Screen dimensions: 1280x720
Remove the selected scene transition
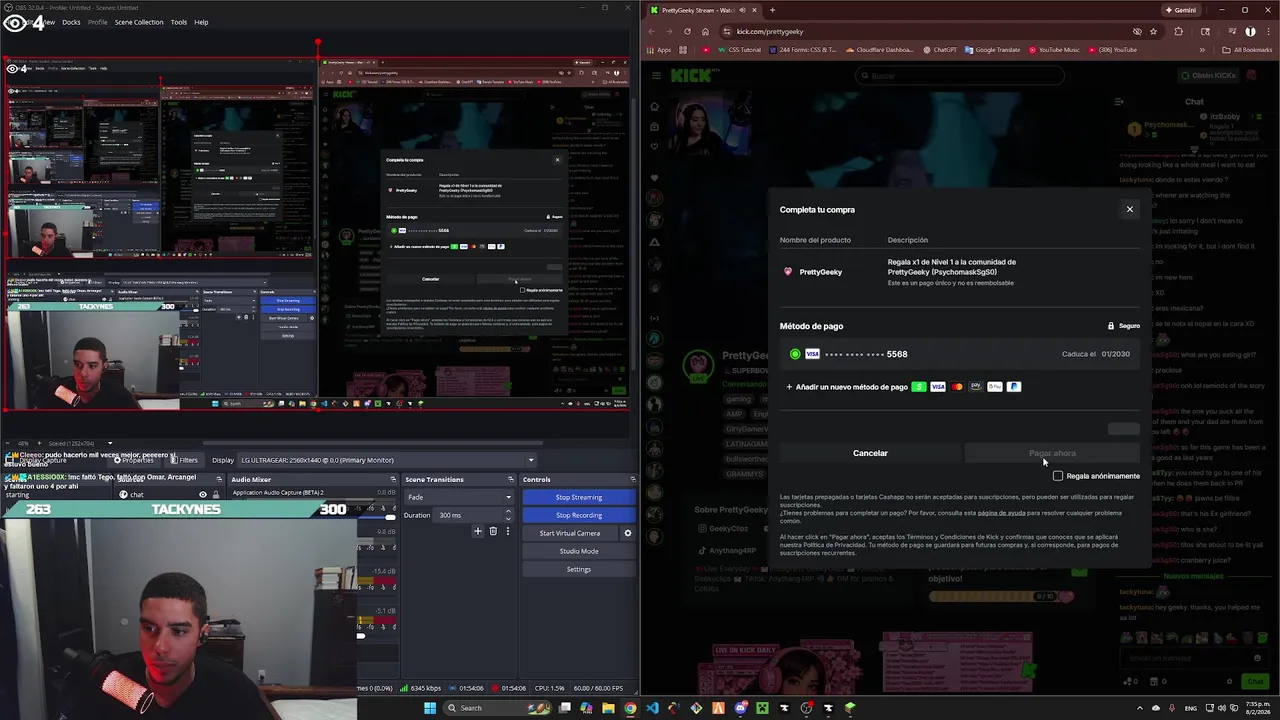point(493,531)
